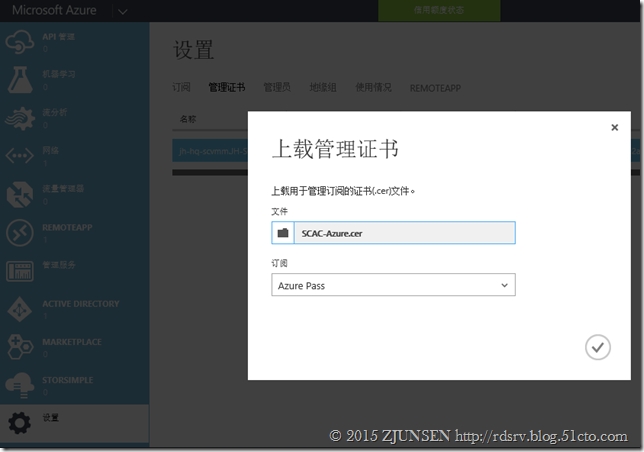
Task: Open the stream analytics gear icon
Action: [x=19, y=118]
